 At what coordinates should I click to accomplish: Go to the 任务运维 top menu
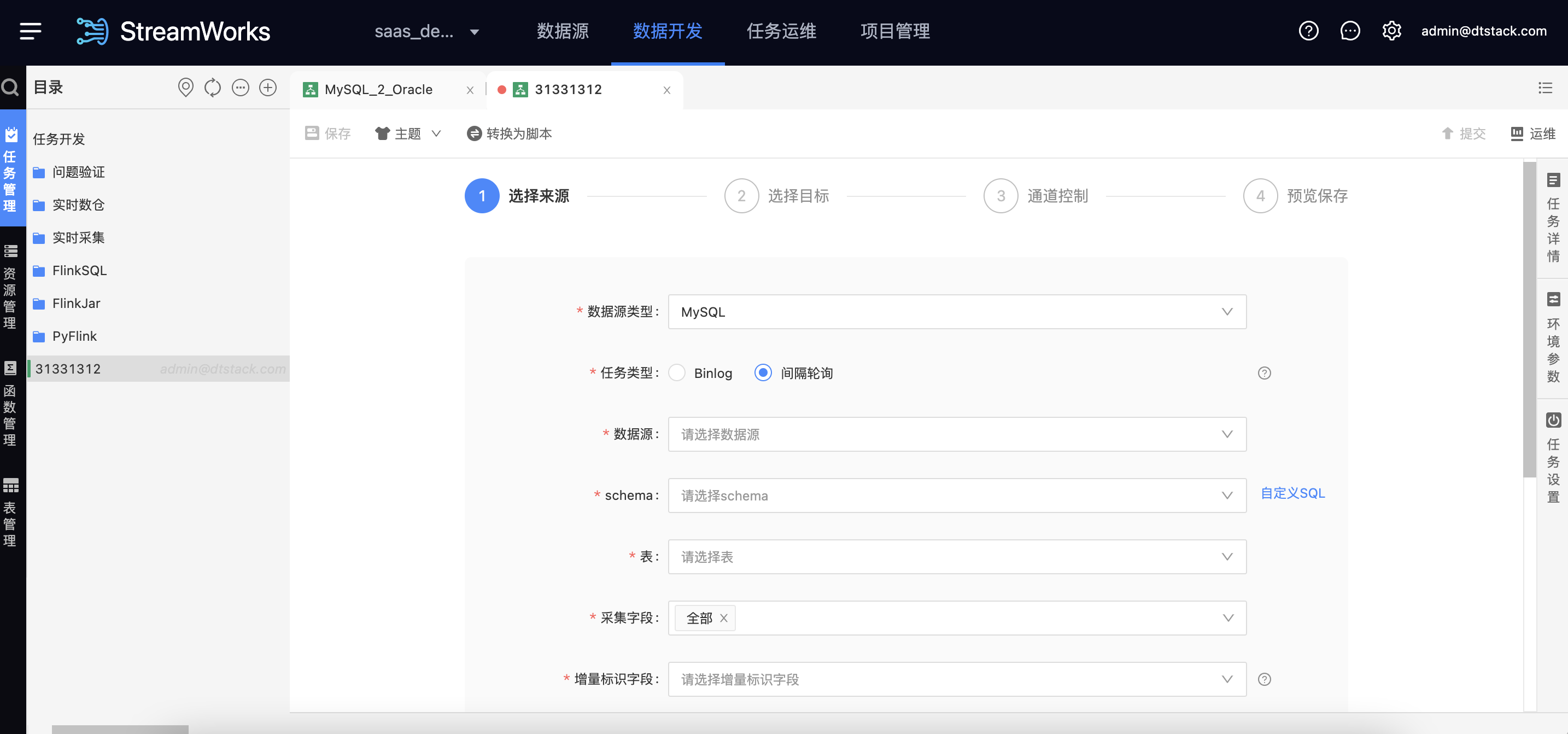click(x=781, y=31)
